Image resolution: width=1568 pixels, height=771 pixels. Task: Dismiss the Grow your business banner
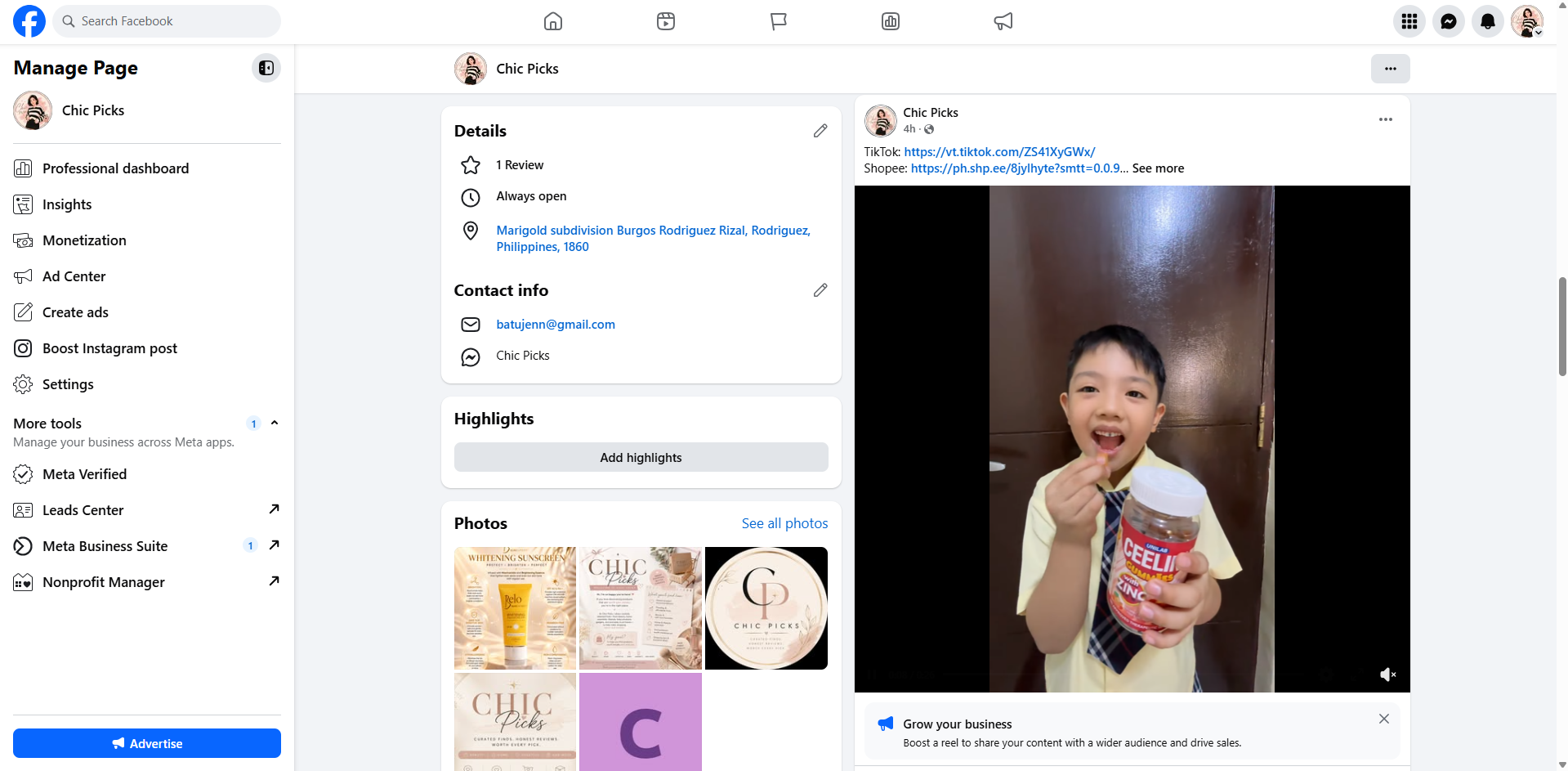(x=1384, y=719)
